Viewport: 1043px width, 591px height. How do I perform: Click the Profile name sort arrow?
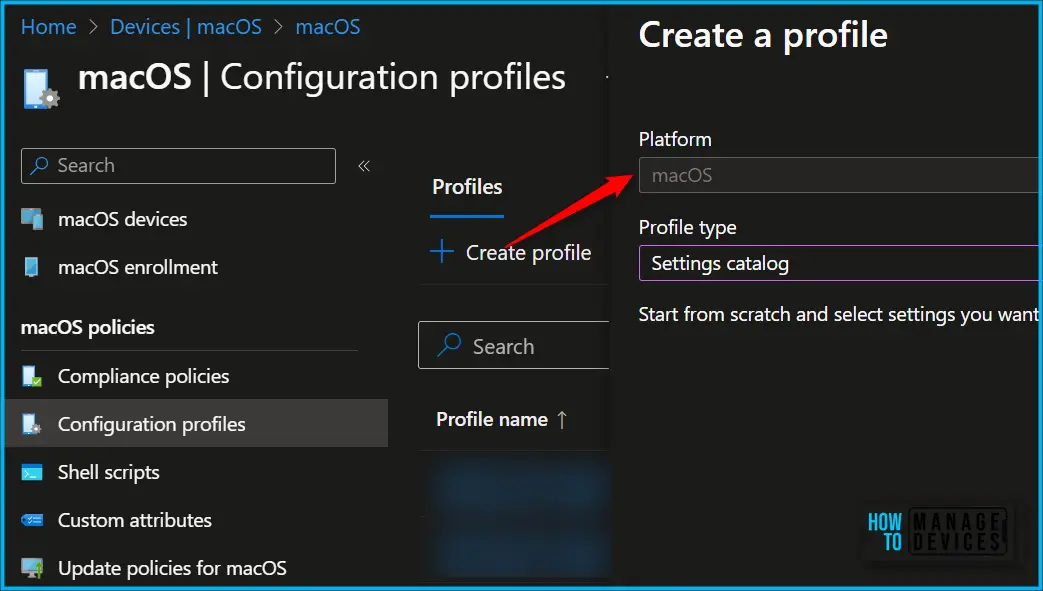(x=562, y=419)
